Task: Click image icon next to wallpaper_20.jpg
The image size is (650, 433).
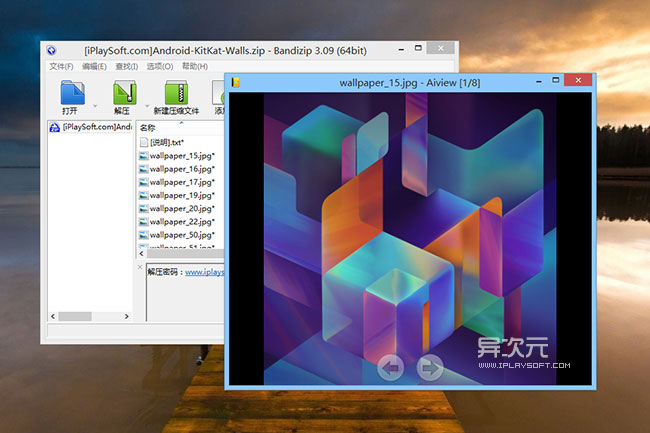Action: pyautogui.click(x=143, y=208)
